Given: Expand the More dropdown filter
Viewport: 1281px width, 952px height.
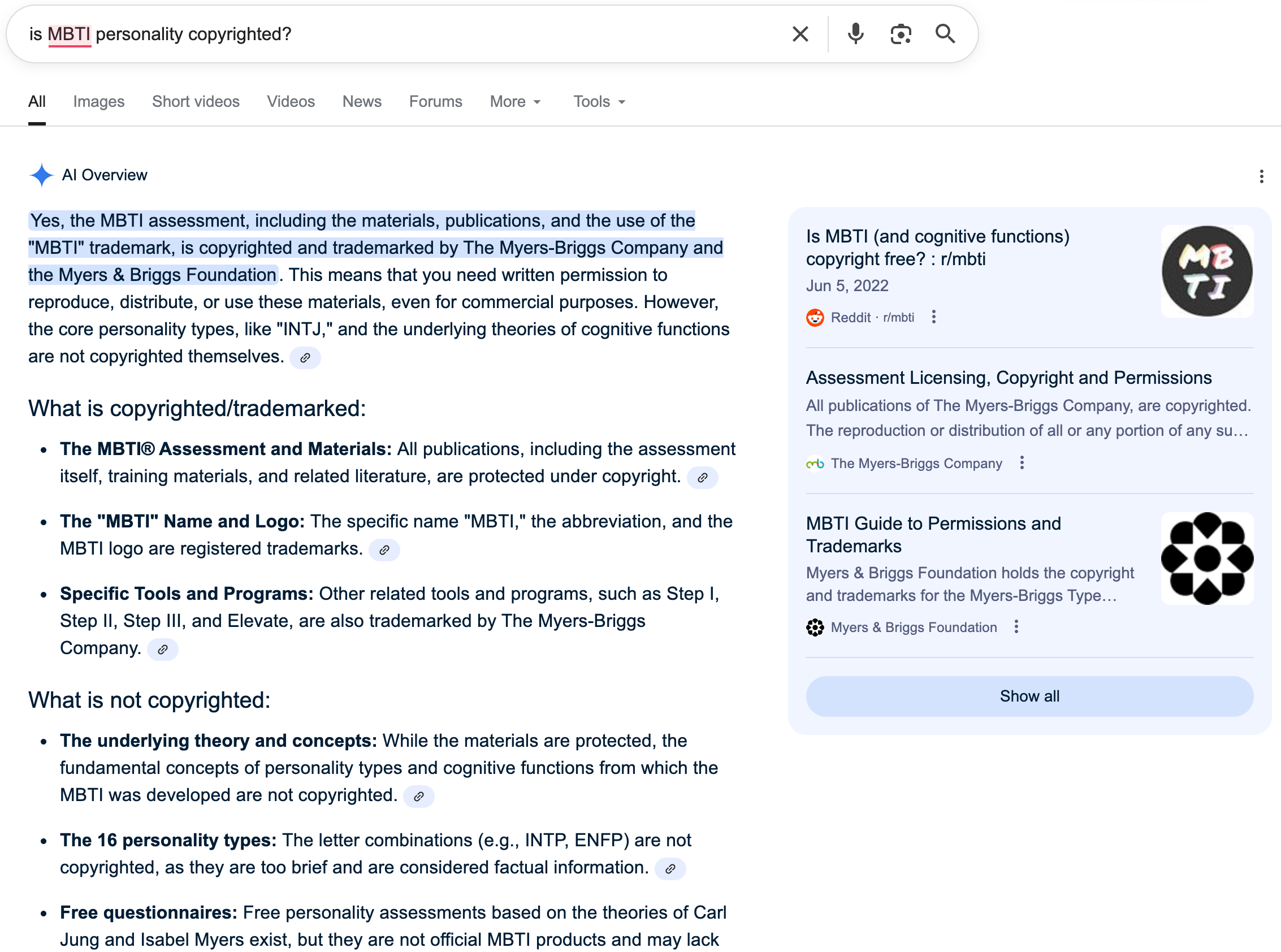Looking at the screenshot, I should (x=515, y=101).
